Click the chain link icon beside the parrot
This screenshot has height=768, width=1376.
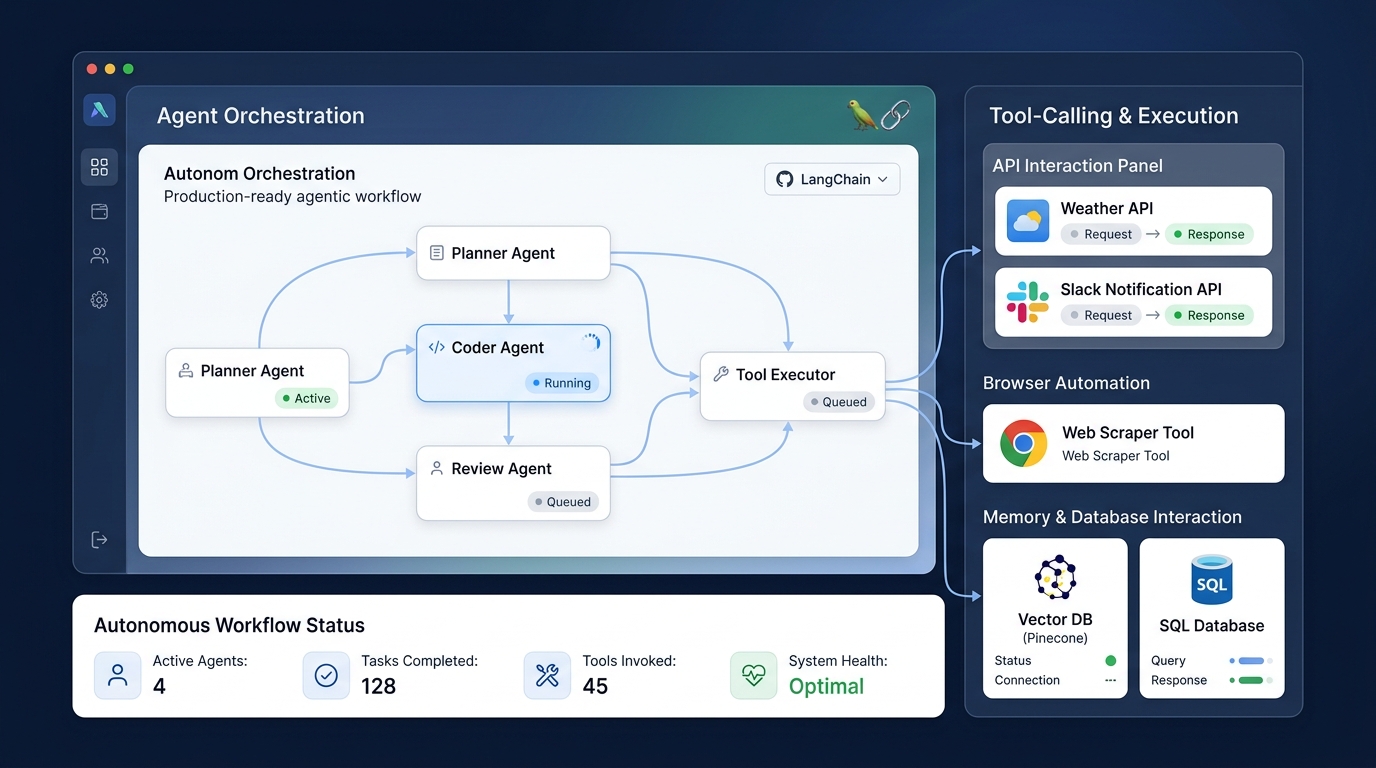tap(895, 115)
